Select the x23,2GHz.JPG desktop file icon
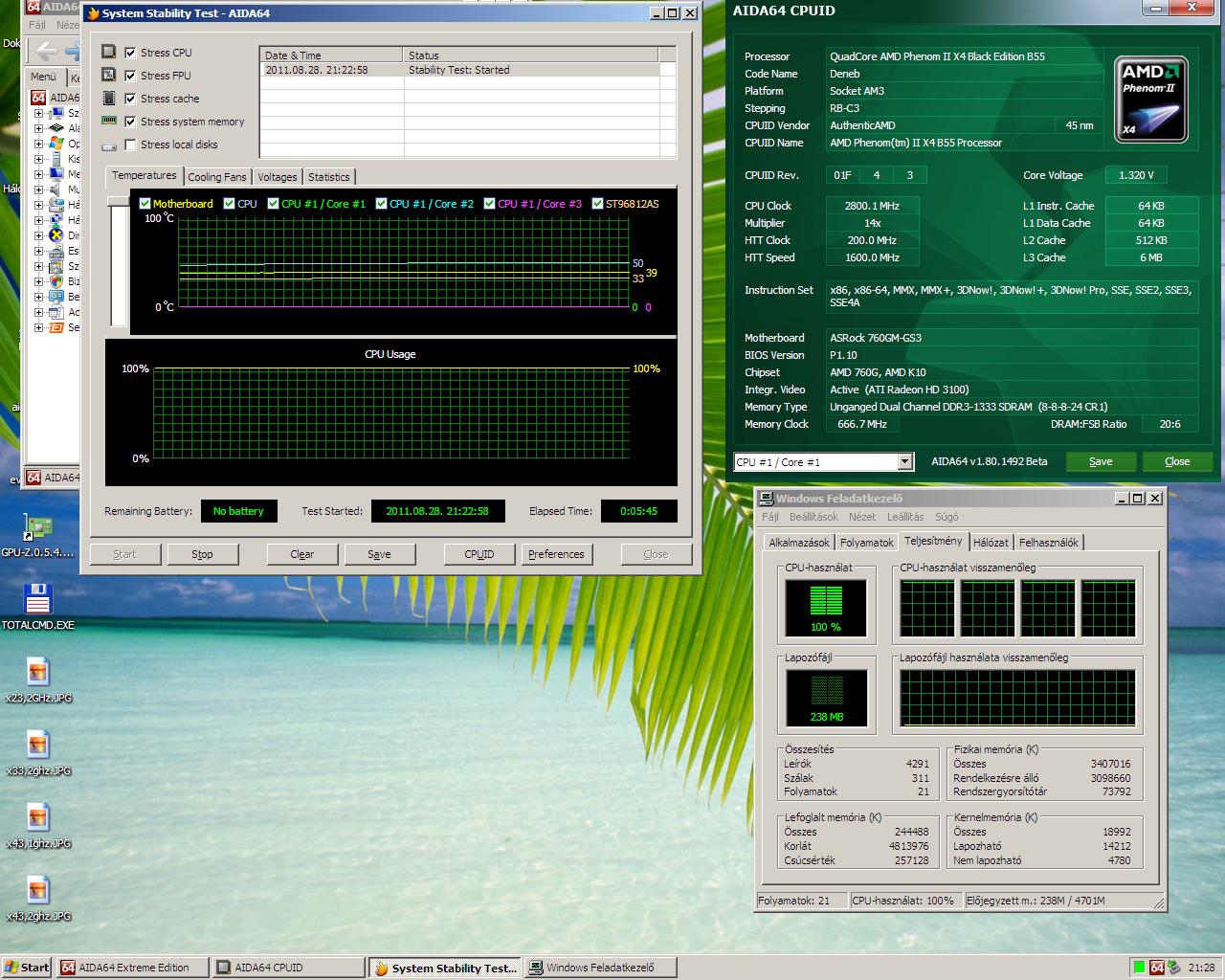This screenshot has height=980, width=1225. [37, 673]
